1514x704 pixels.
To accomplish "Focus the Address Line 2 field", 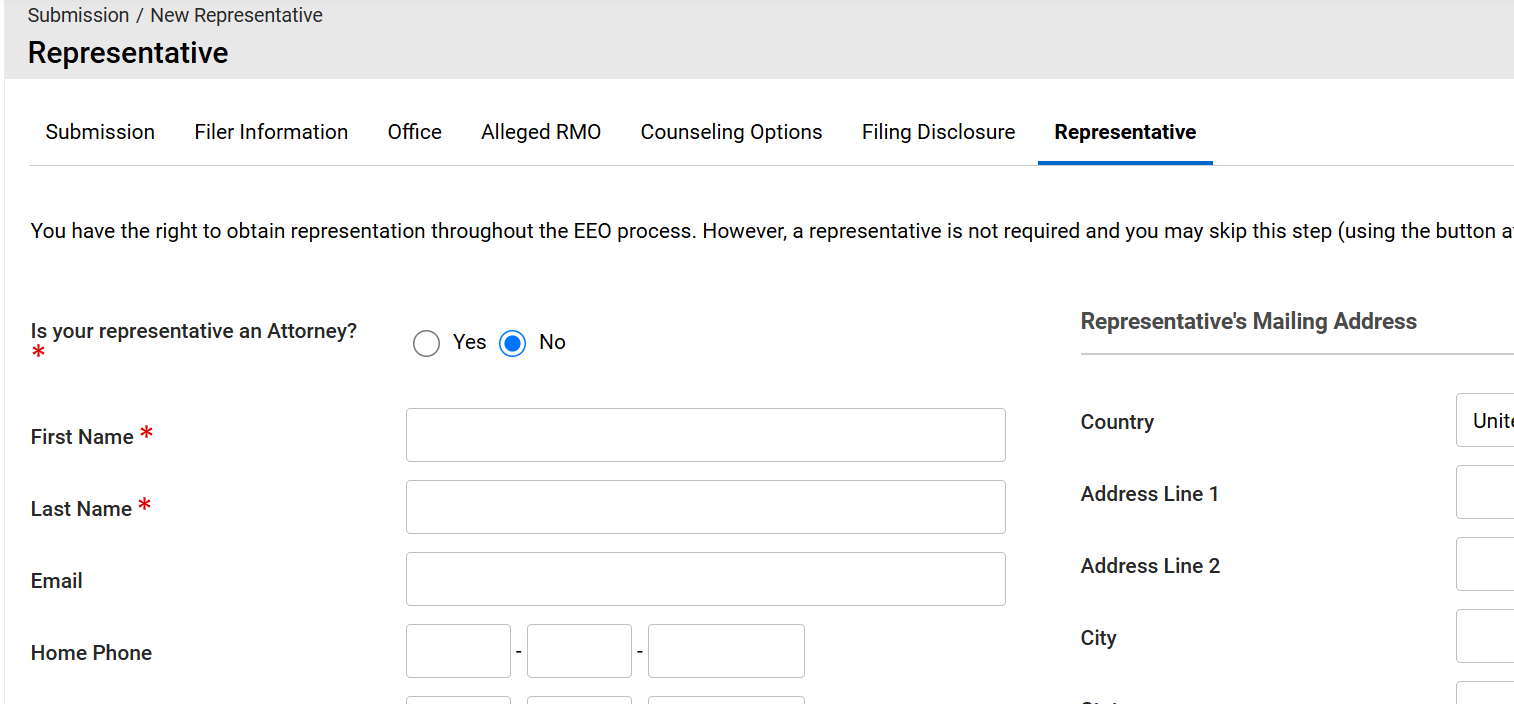I will pos(1486,565).
